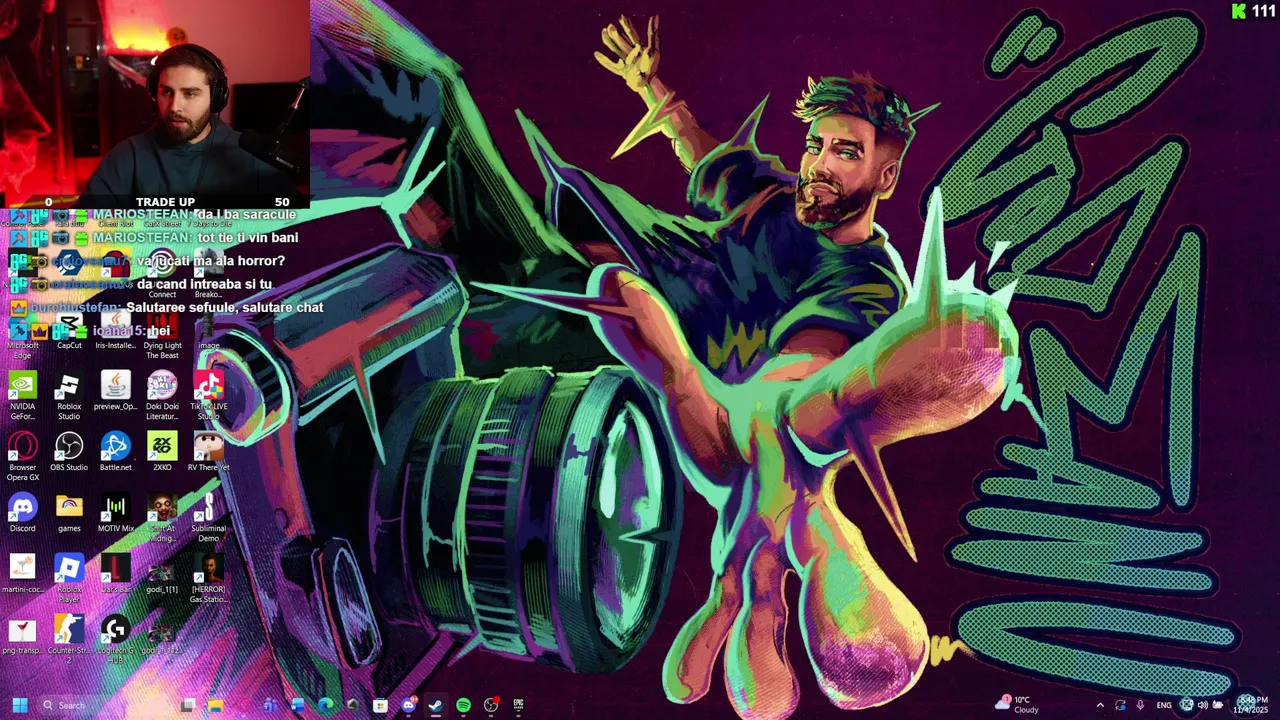Open microphone indicator in system tray

1140,705
